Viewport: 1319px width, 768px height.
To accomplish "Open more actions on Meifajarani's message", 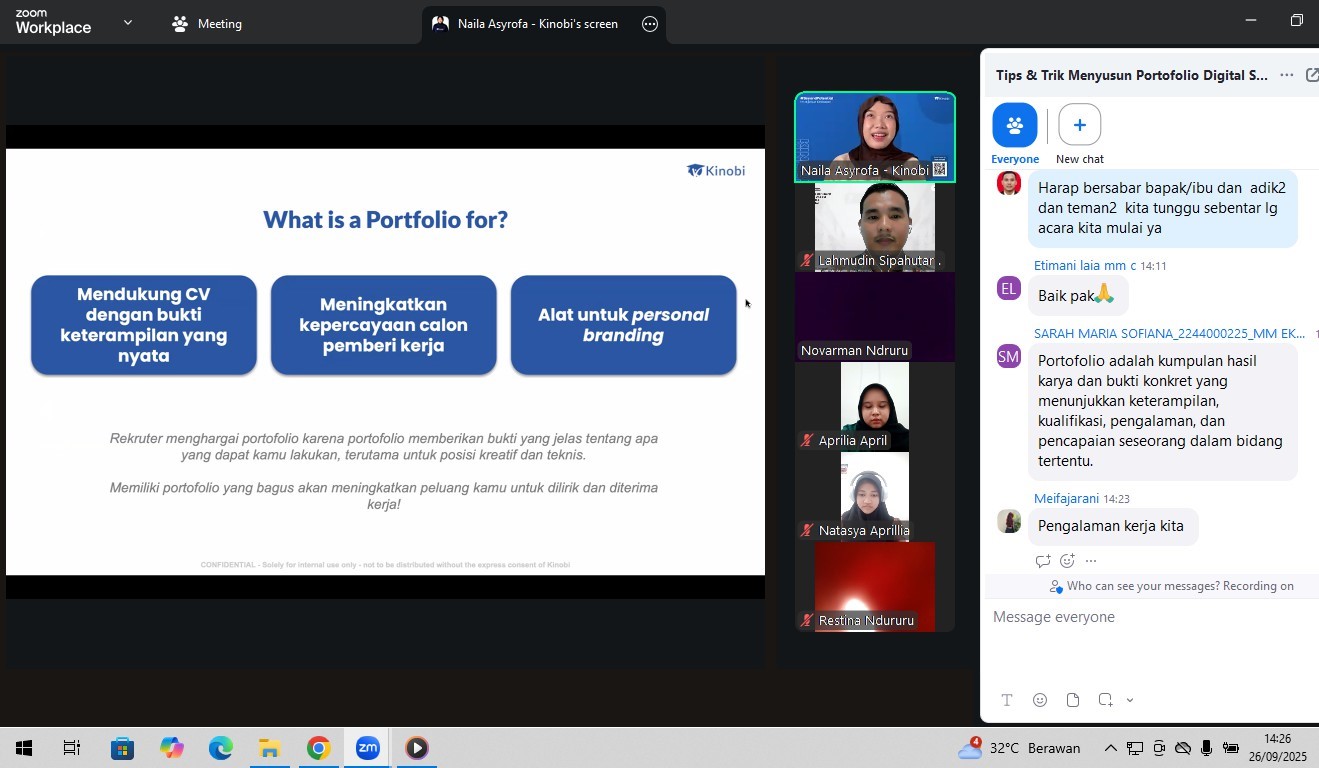I will 1091,561.
